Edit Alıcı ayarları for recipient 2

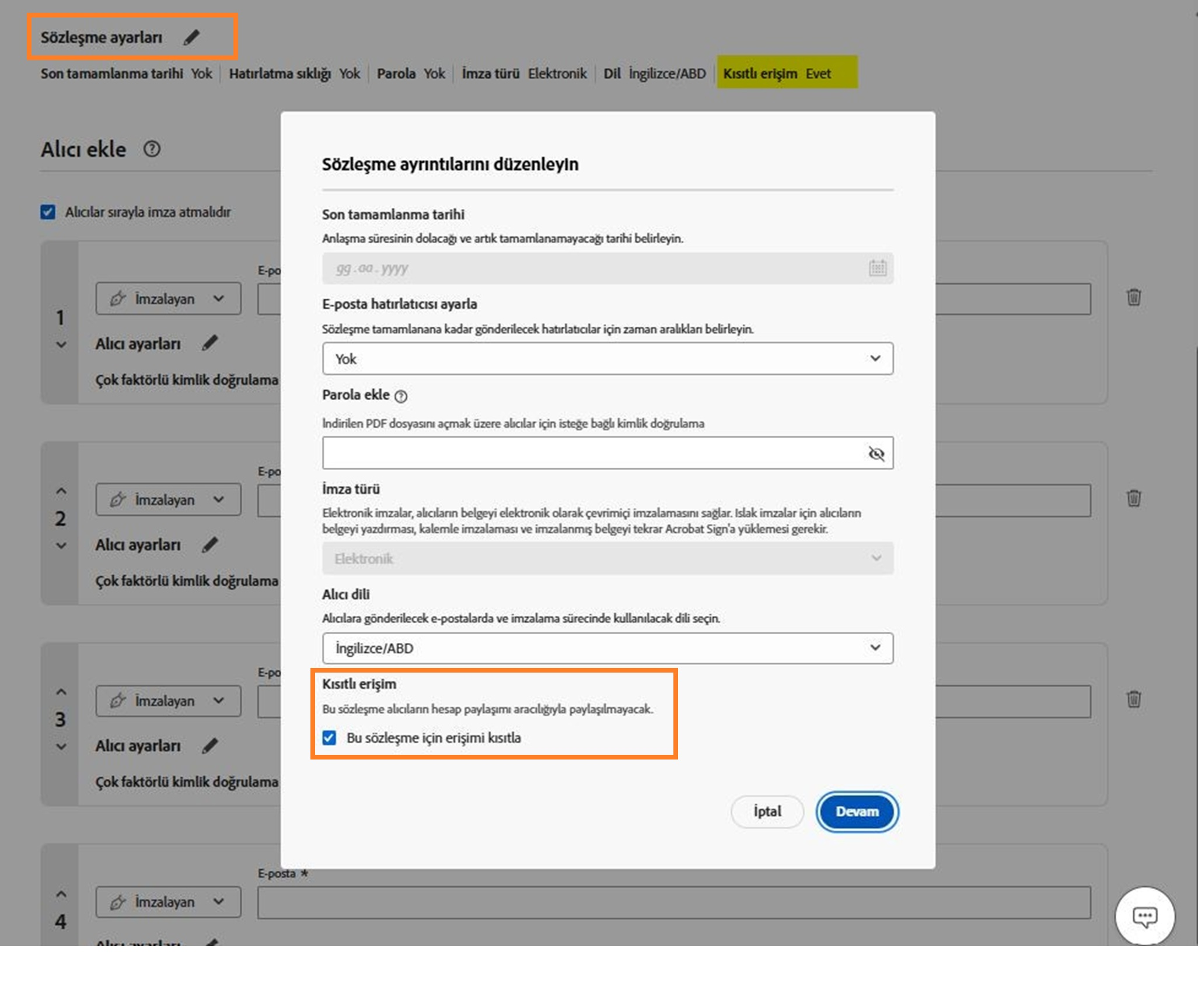coord(210,545)
